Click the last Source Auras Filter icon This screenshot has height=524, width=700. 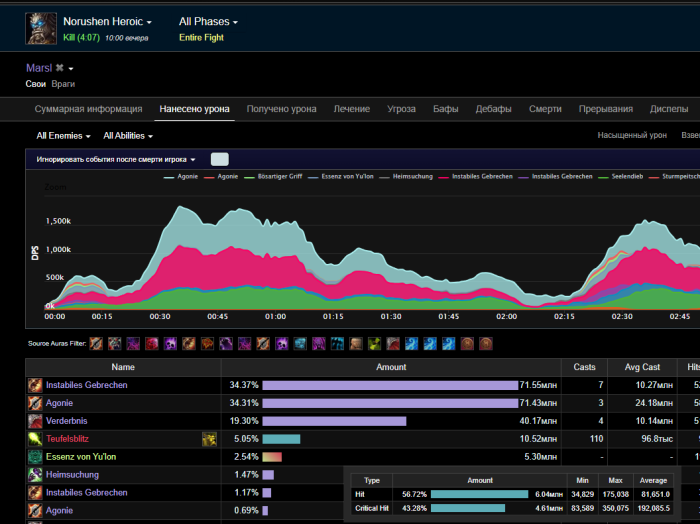(485, 344)
